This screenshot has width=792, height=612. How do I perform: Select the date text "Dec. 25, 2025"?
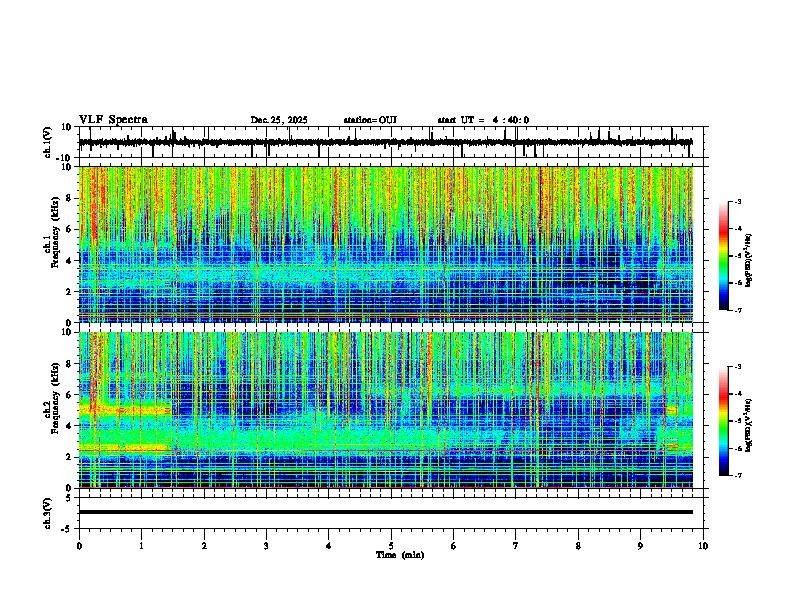coord(279,120)
